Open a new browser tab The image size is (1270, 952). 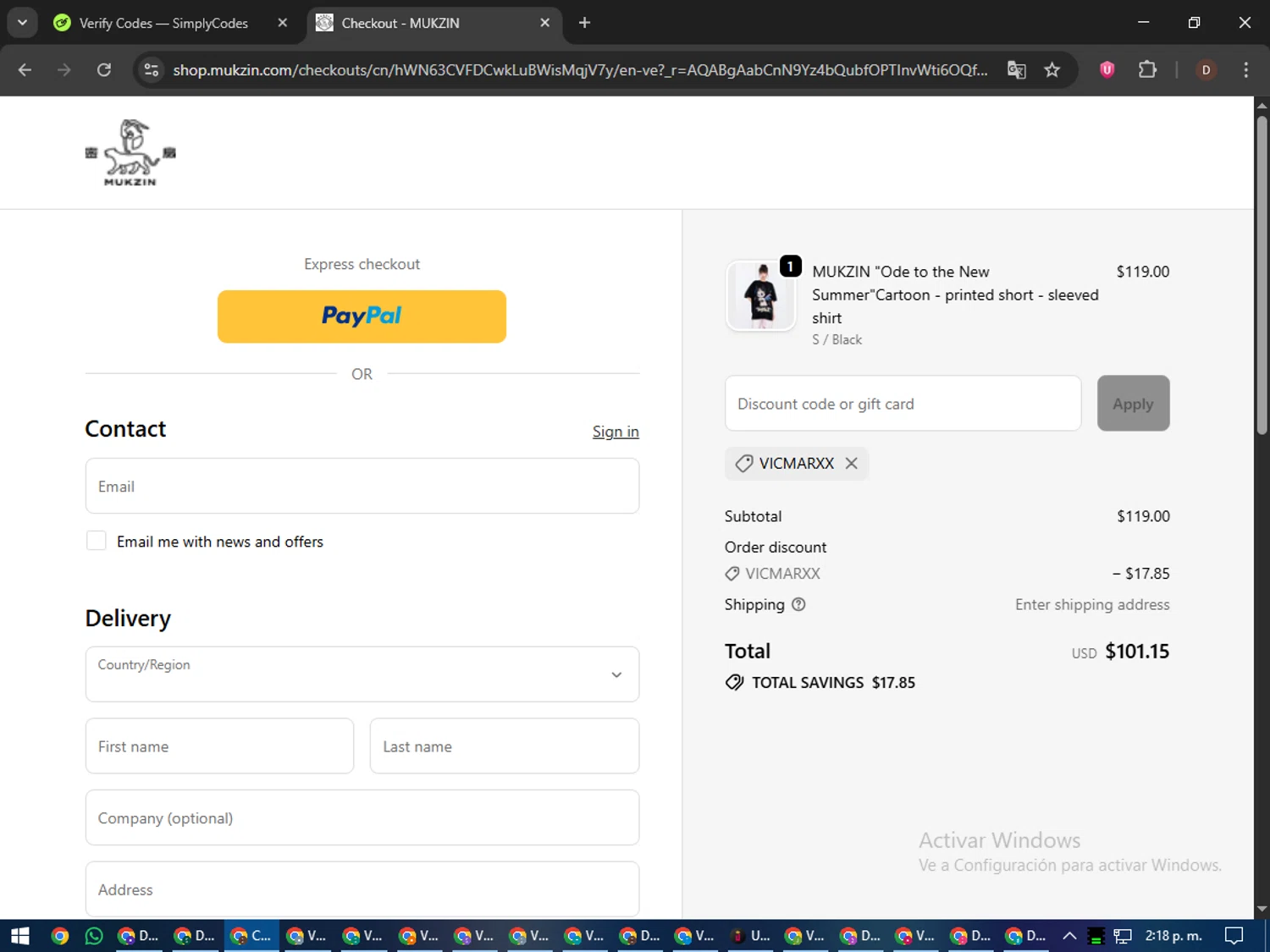click(x=584, y=23)
